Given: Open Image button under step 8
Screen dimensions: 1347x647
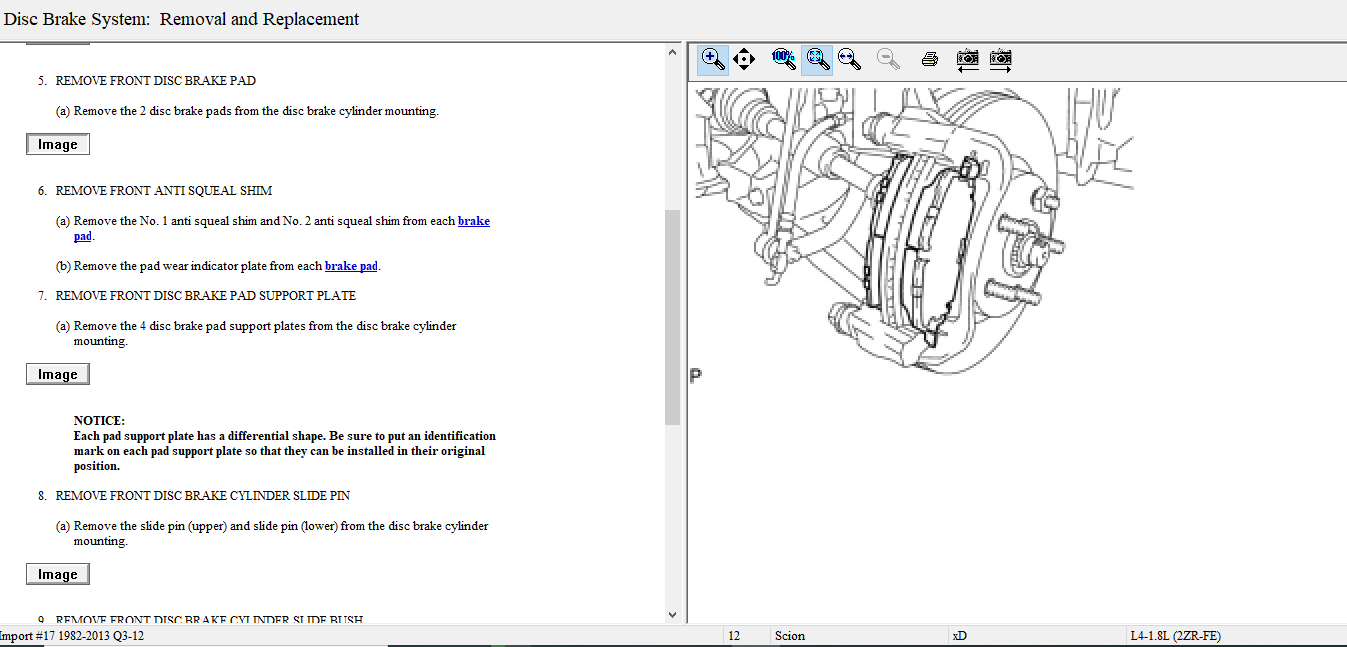Looking at the screenshot, I should coord(58,575).
